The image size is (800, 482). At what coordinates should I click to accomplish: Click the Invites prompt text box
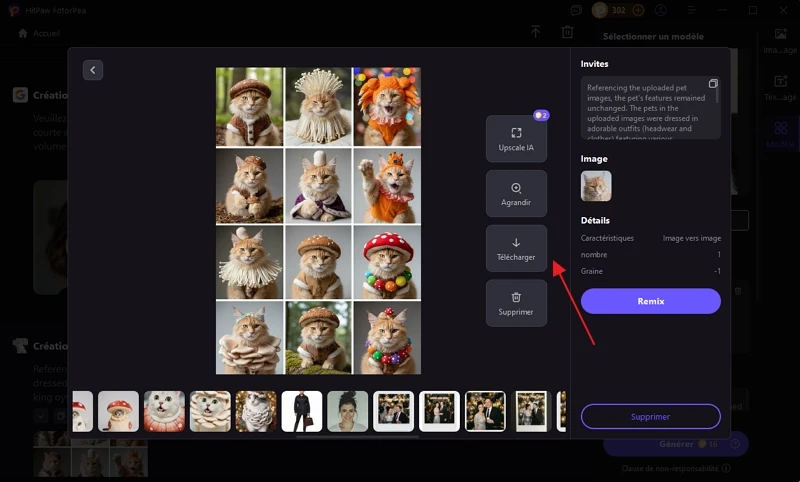651,108
